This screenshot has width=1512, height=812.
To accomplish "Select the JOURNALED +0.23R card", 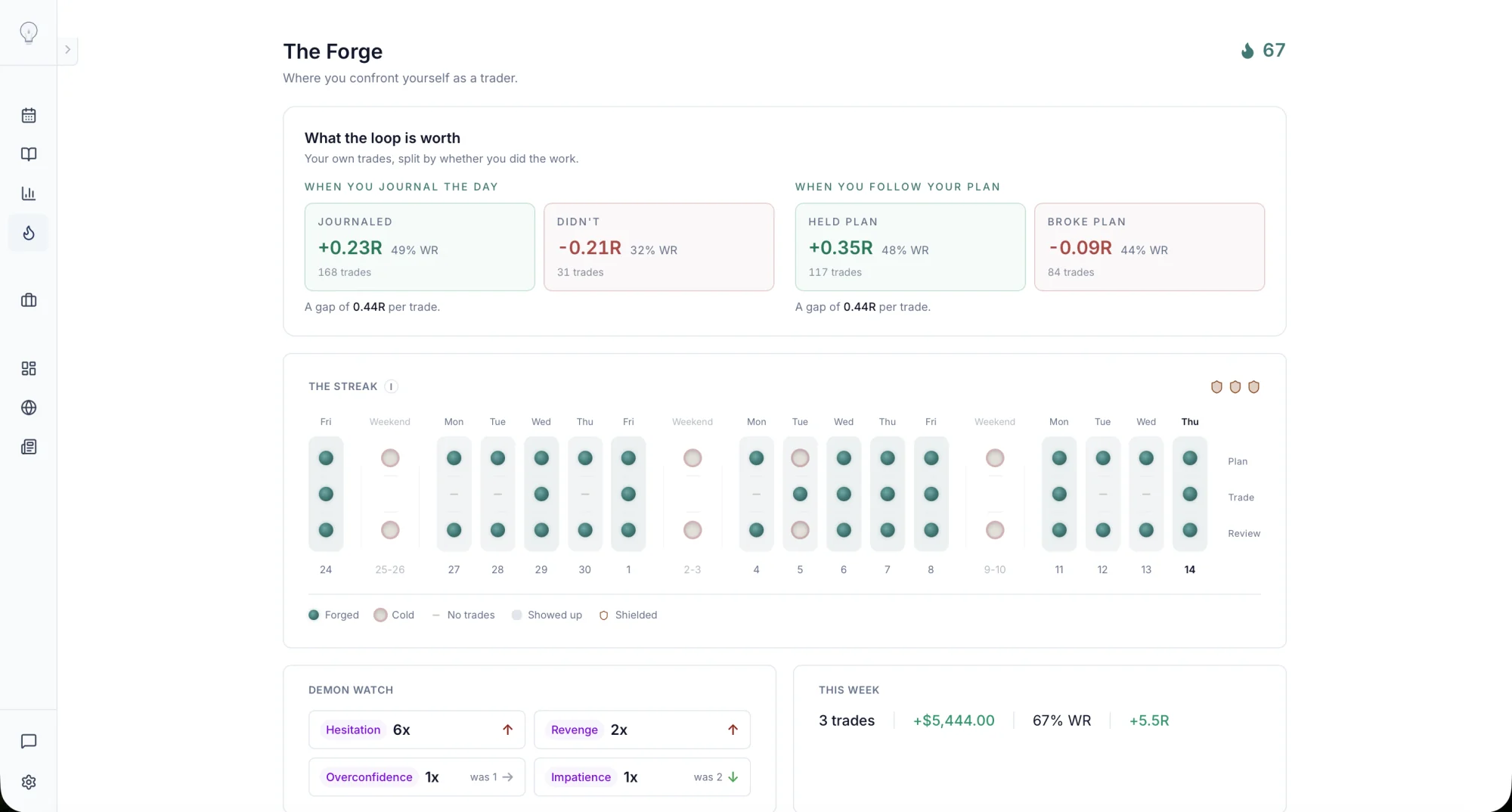I will pyautogui.click(x=420, y=246).
